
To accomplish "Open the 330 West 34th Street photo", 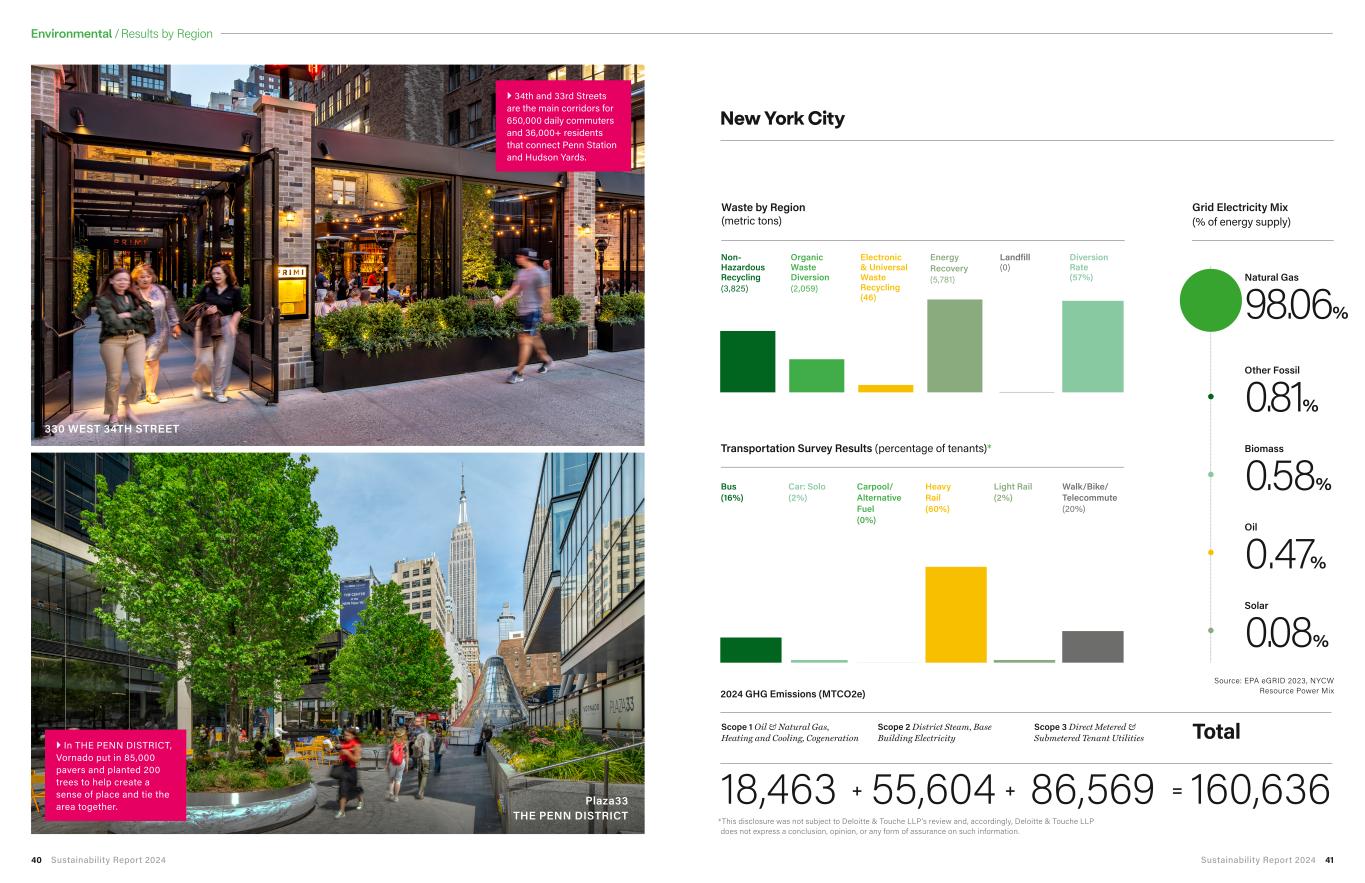I will (337, 255).
